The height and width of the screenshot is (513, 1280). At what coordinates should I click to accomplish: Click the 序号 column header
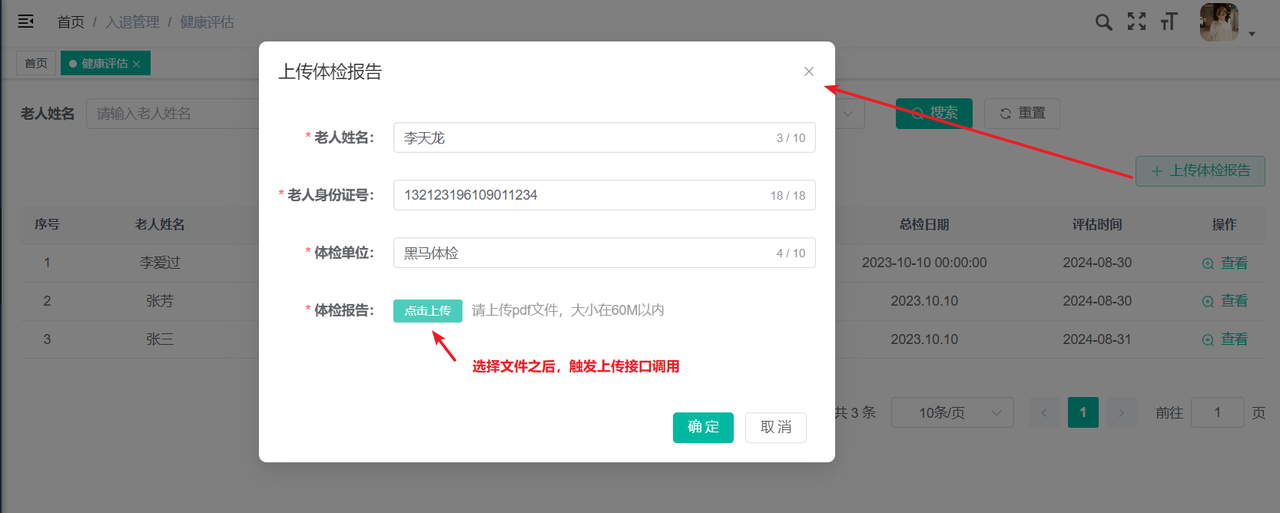coord(47,225)
